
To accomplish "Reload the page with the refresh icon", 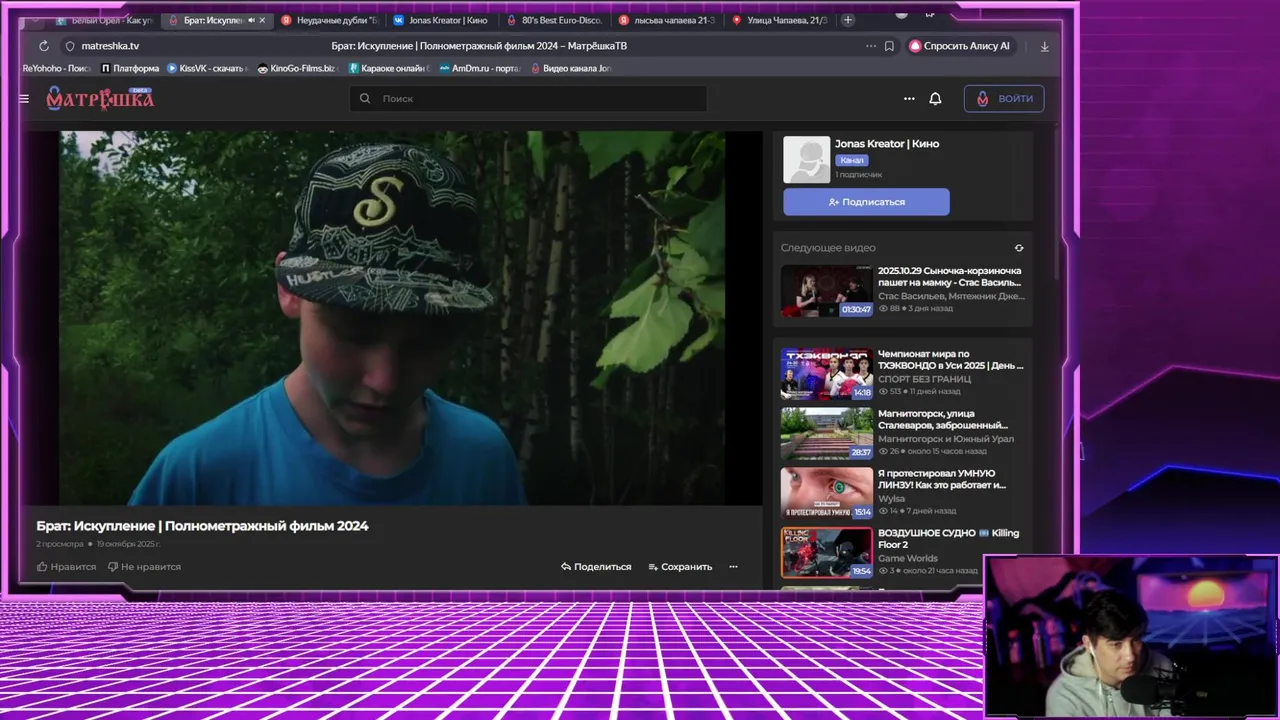I will pos(44,46).
